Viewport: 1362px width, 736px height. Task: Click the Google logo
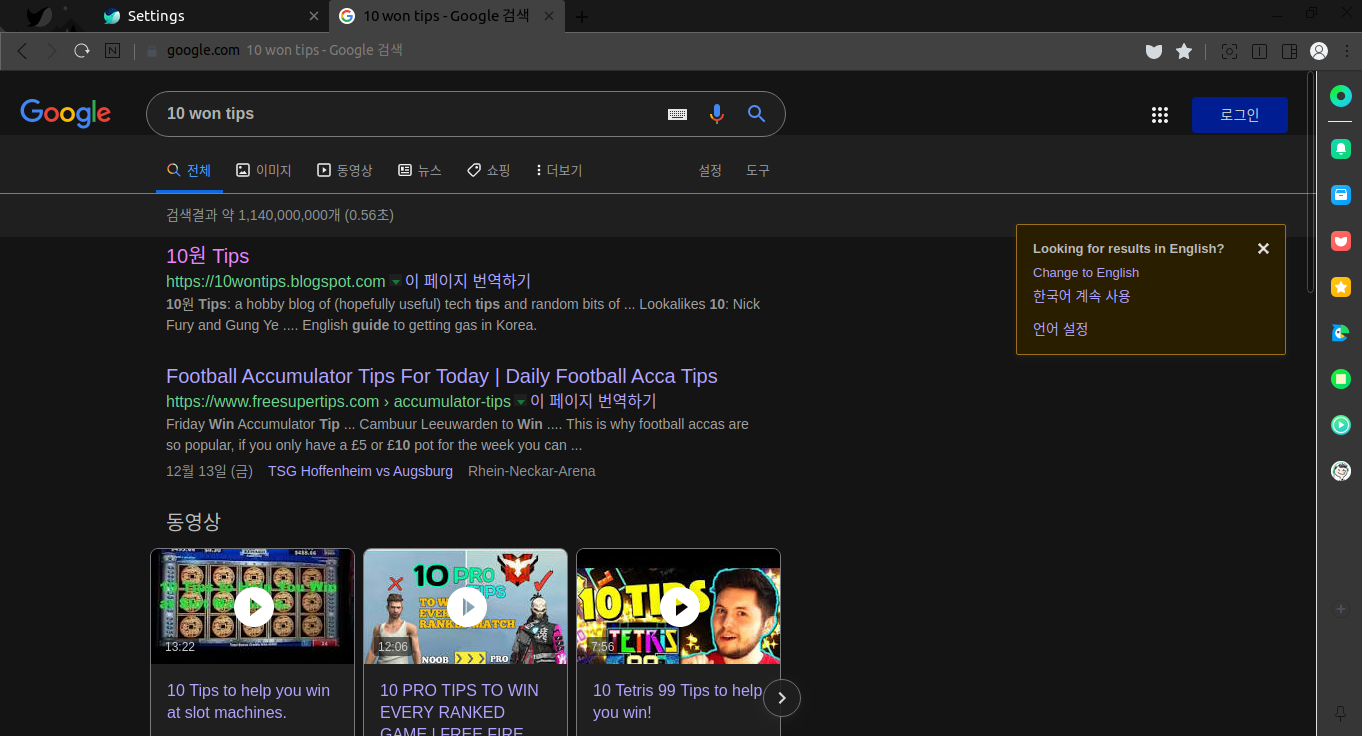tap(65, 114)
